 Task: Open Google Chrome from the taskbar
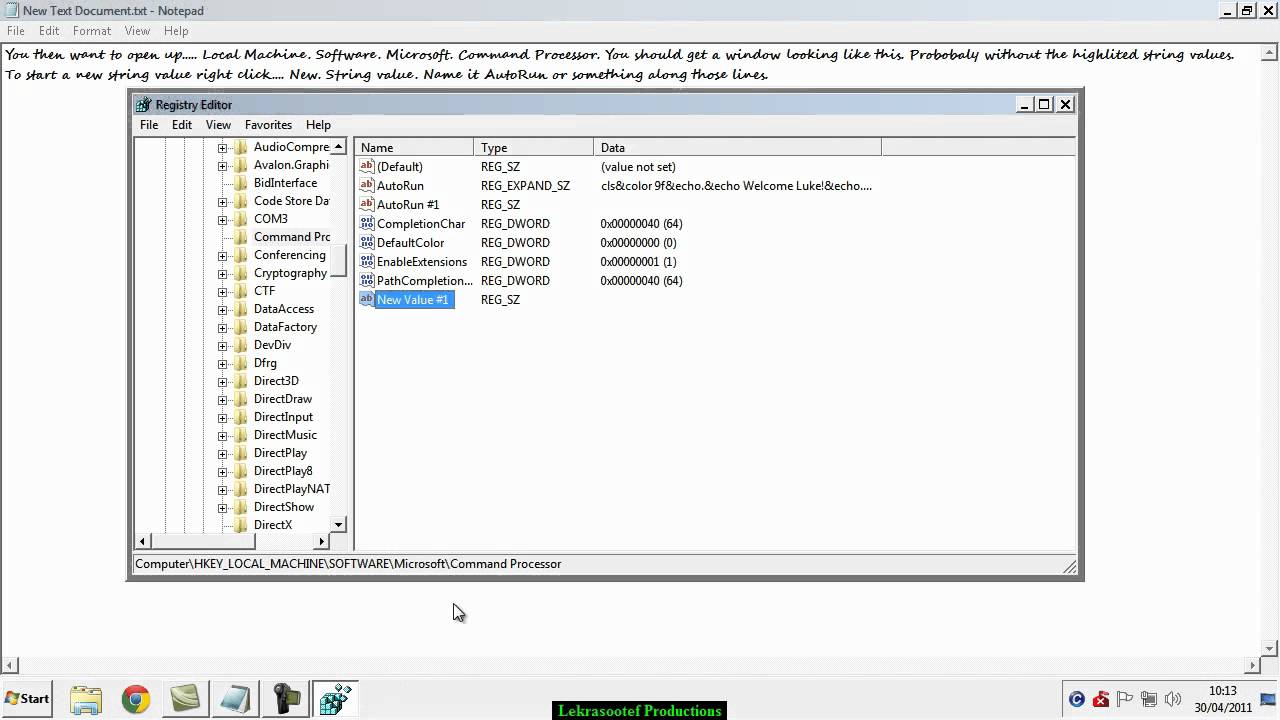pyautogui.click(x=136, y=699)
